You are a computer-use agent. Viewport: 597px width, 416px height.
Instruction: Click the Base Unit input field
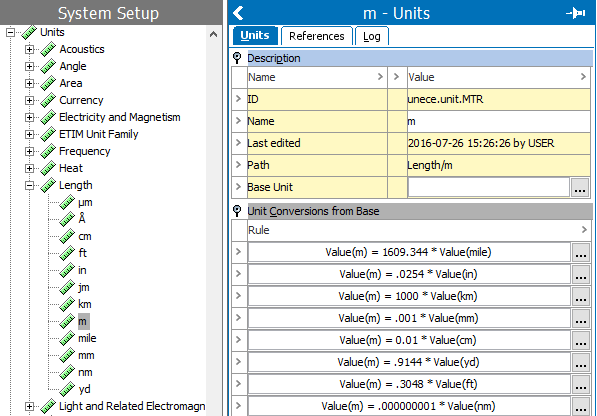[488, 187]
